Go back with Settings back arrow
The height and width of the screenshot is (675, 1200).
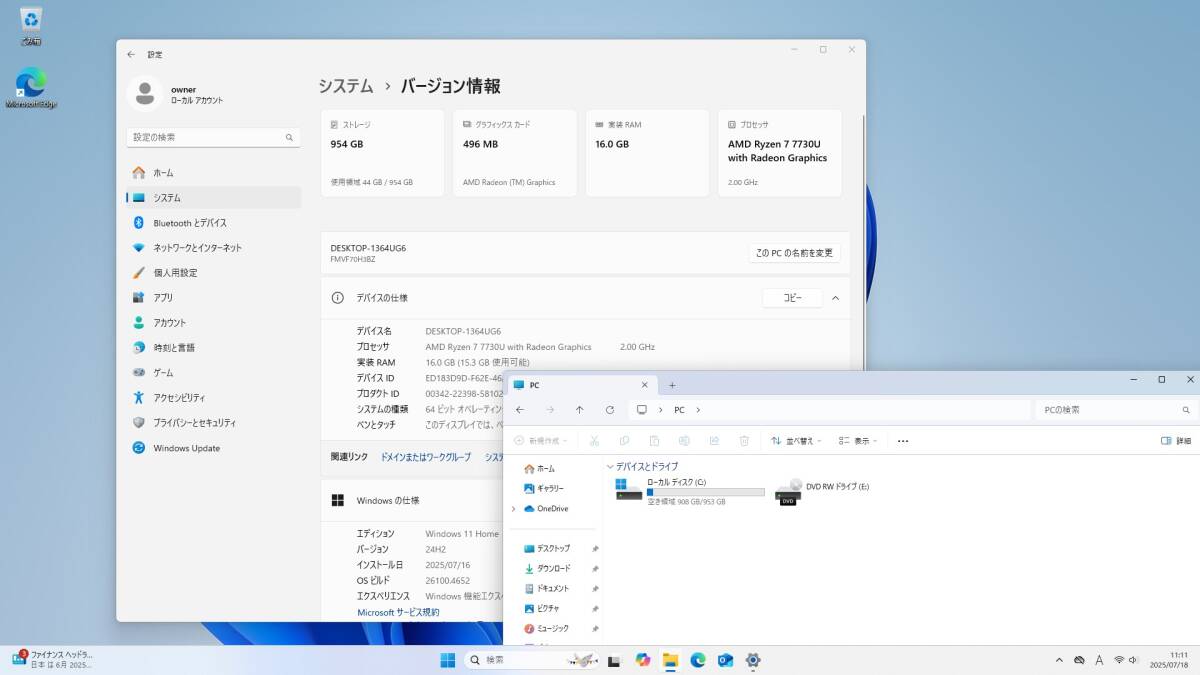(x=131, y=54)
